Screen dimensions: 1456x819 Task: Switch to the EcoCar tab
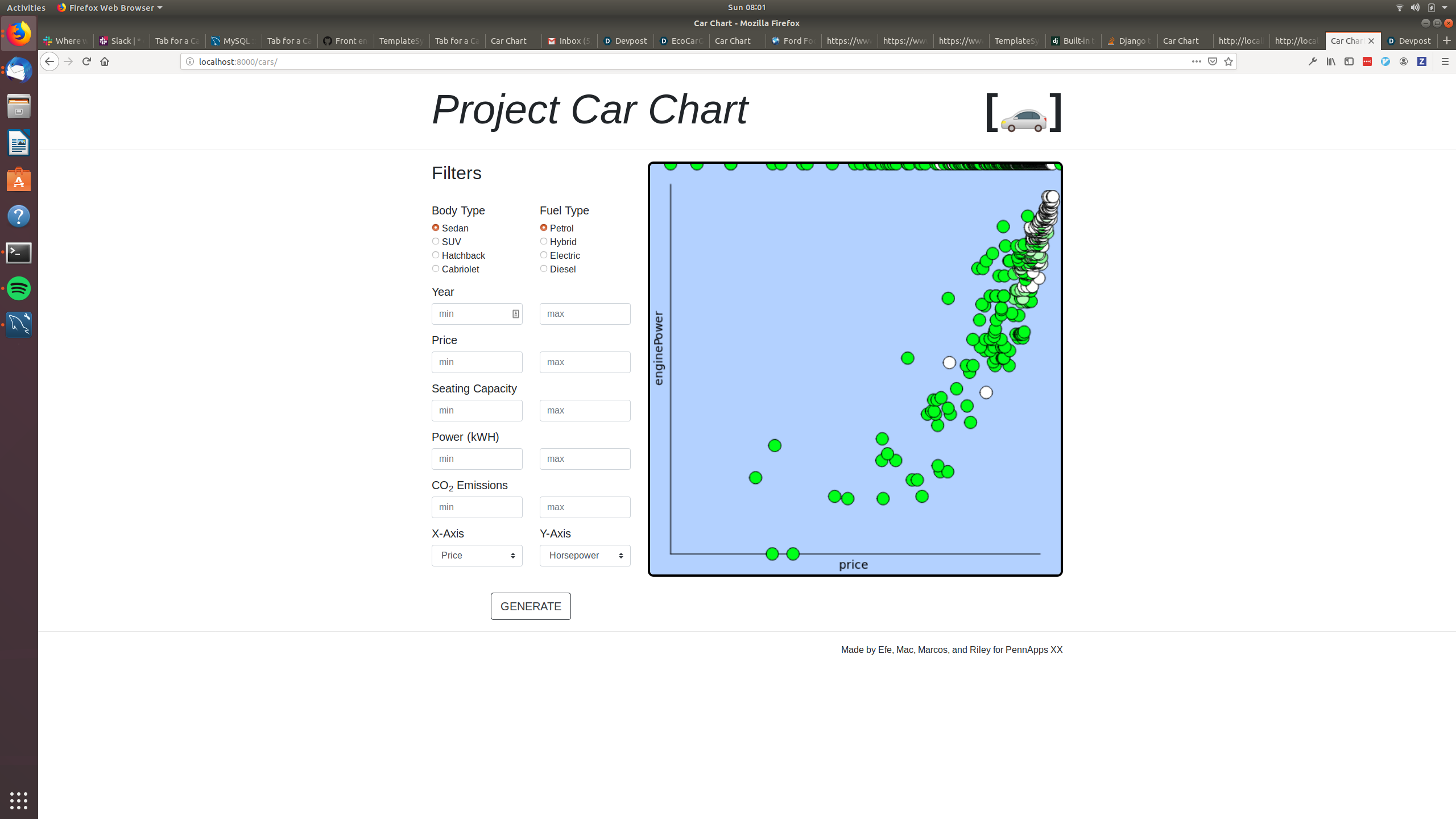[x=681, y=41]
